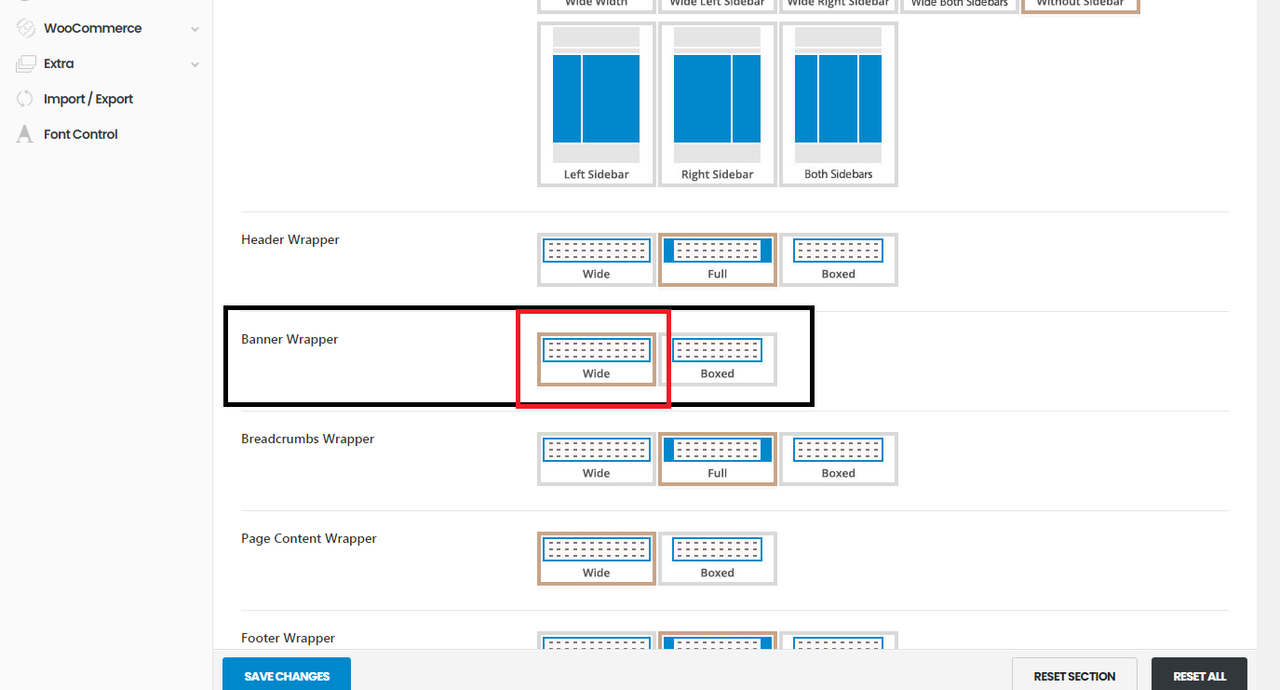The image size is (1280, 690).
Task: Select Wide for Header Wrapper
Action: coord(596,259)
